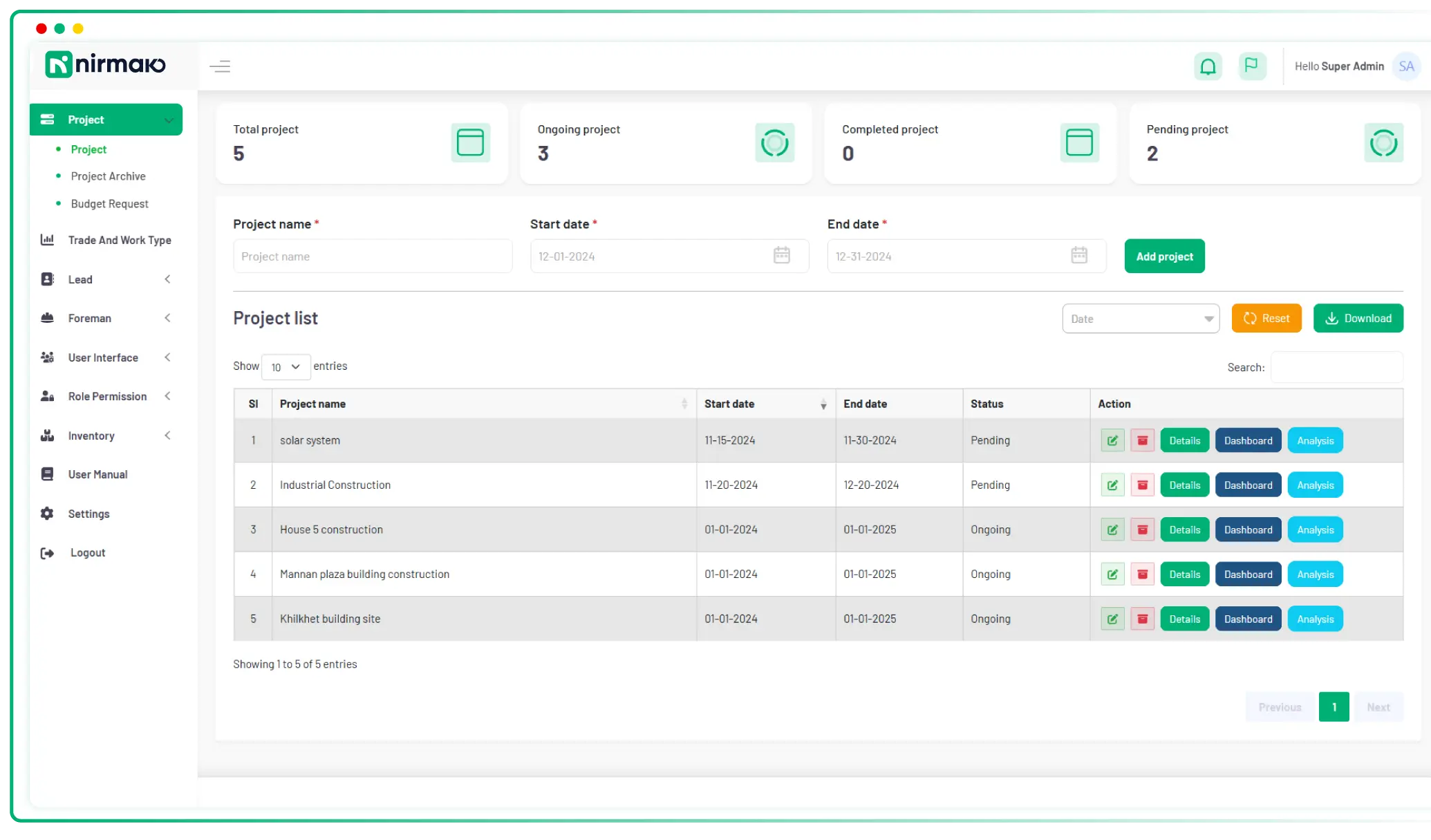Open the Date filter dropdown
Screen dimensions: 1431x840
click(1141, 319)
